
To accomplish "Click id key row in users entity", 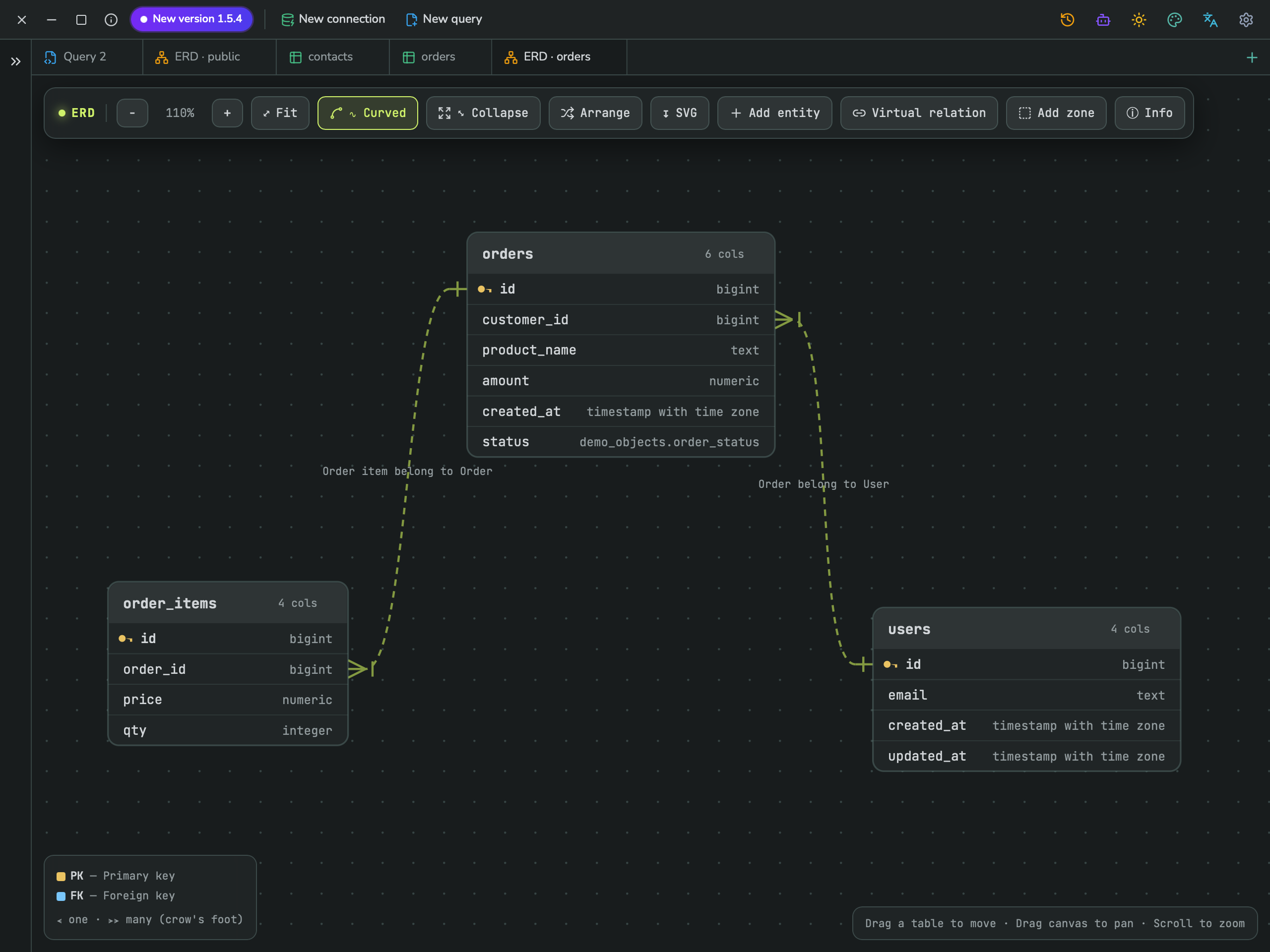I will (1026, 664).
